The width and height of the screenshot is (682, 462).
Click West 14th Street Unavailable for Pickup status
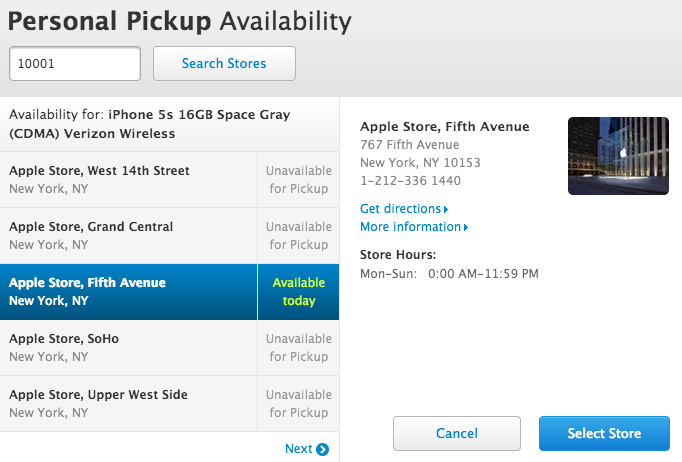299,179
